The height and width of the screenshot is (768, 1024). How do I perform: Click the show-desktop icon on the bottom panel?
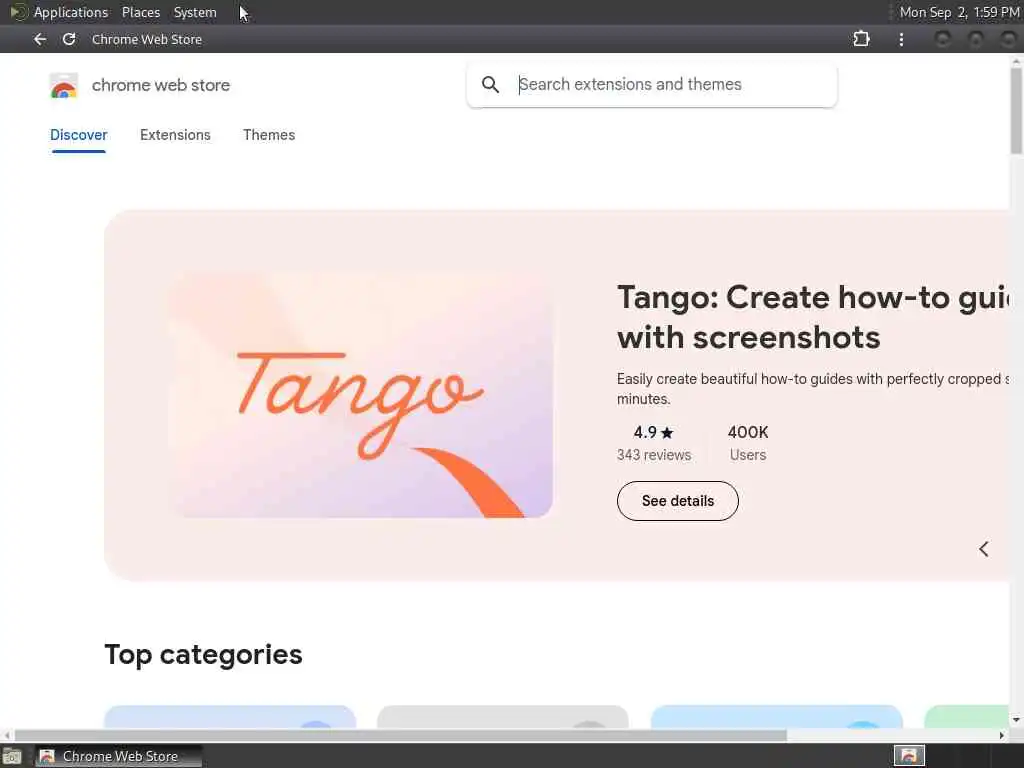pos(12,756)
